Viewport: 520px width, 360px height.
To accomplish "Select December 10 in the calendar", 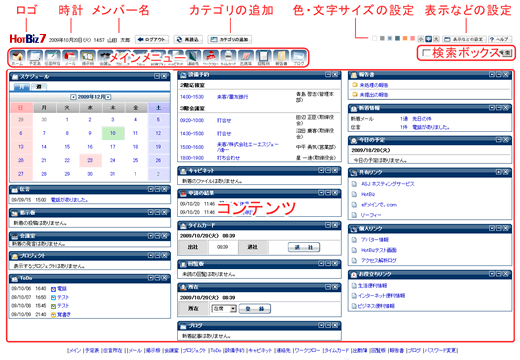I will tap(113, 133).
